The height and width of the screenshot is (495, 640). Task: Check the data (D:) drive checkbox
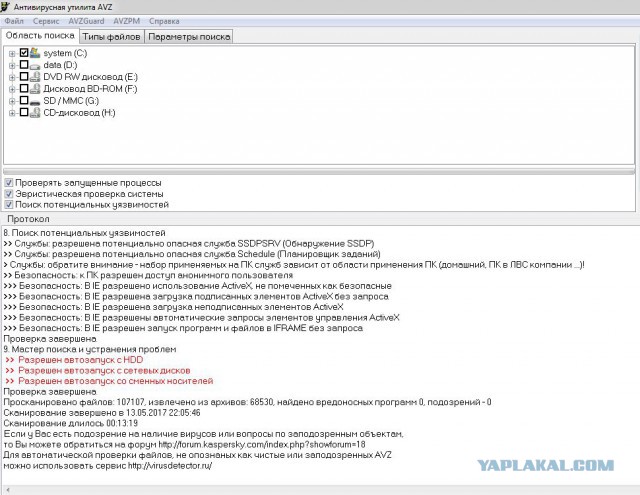tap(24, 64)
